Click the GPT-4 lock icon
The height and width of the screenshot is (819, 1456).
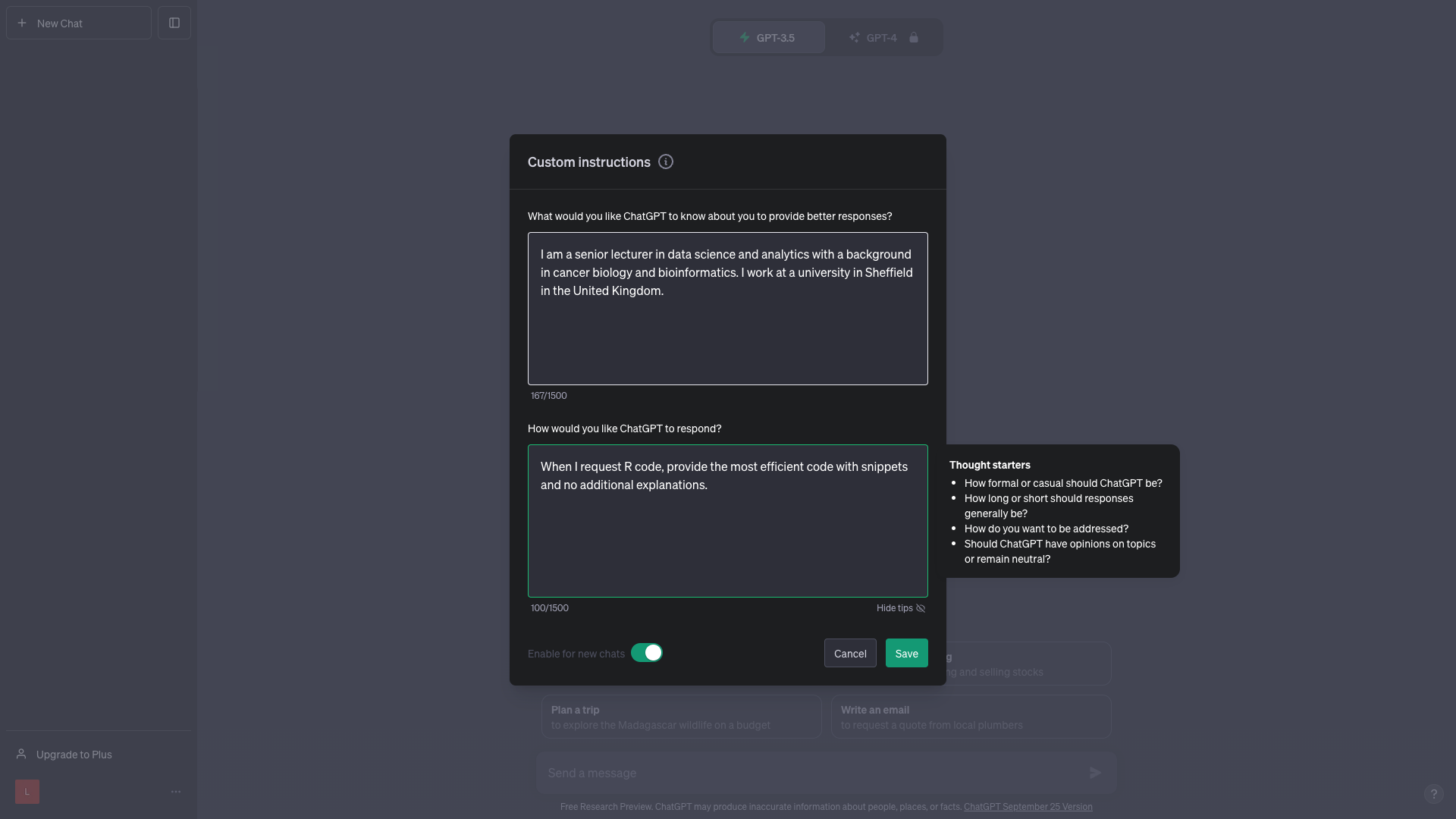pyautogui.click(x=914, y=37)
